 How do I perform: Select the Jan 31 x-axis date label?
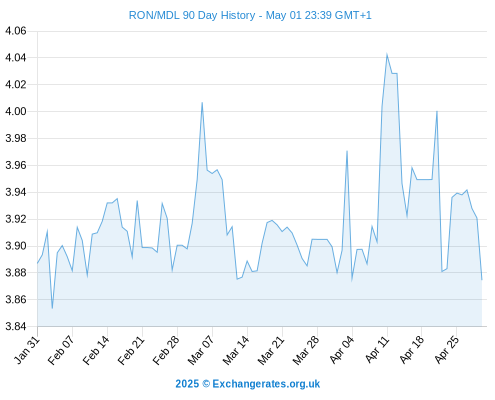[x=27, y=350]
